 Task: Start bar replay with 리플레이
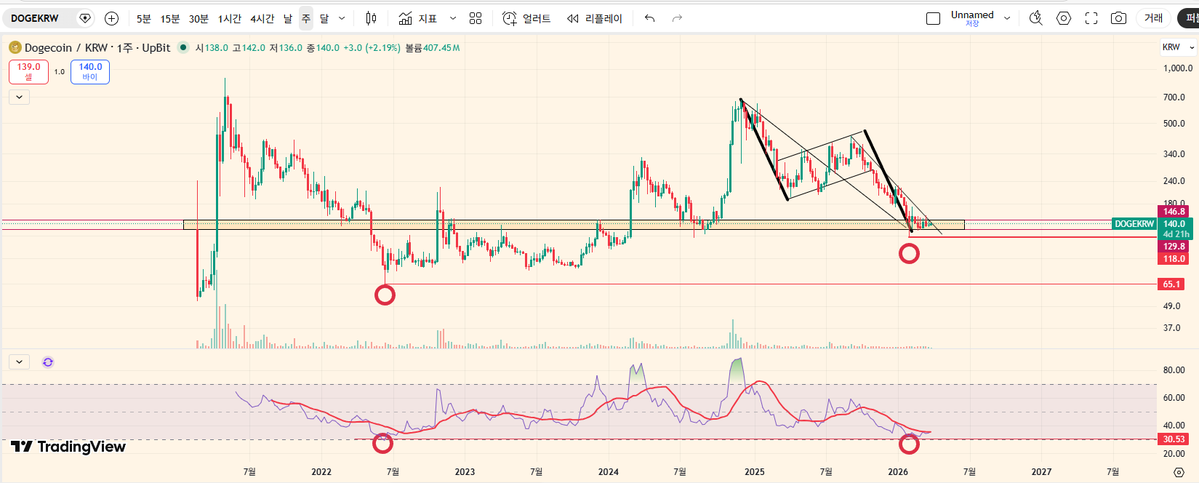tap(595, 18)
